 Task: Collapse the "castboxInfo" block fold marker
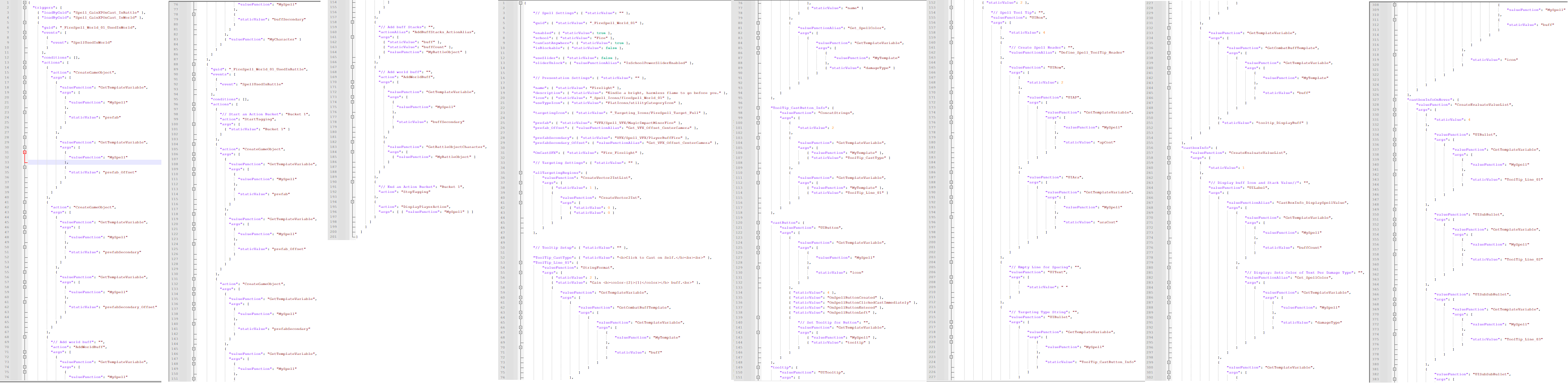tap(1169, 148)
